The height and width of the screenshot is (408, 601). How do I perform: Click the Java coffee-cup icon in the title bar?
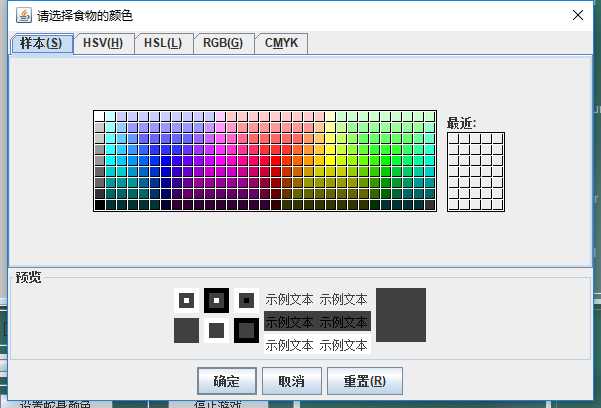[x=24, y=15]
